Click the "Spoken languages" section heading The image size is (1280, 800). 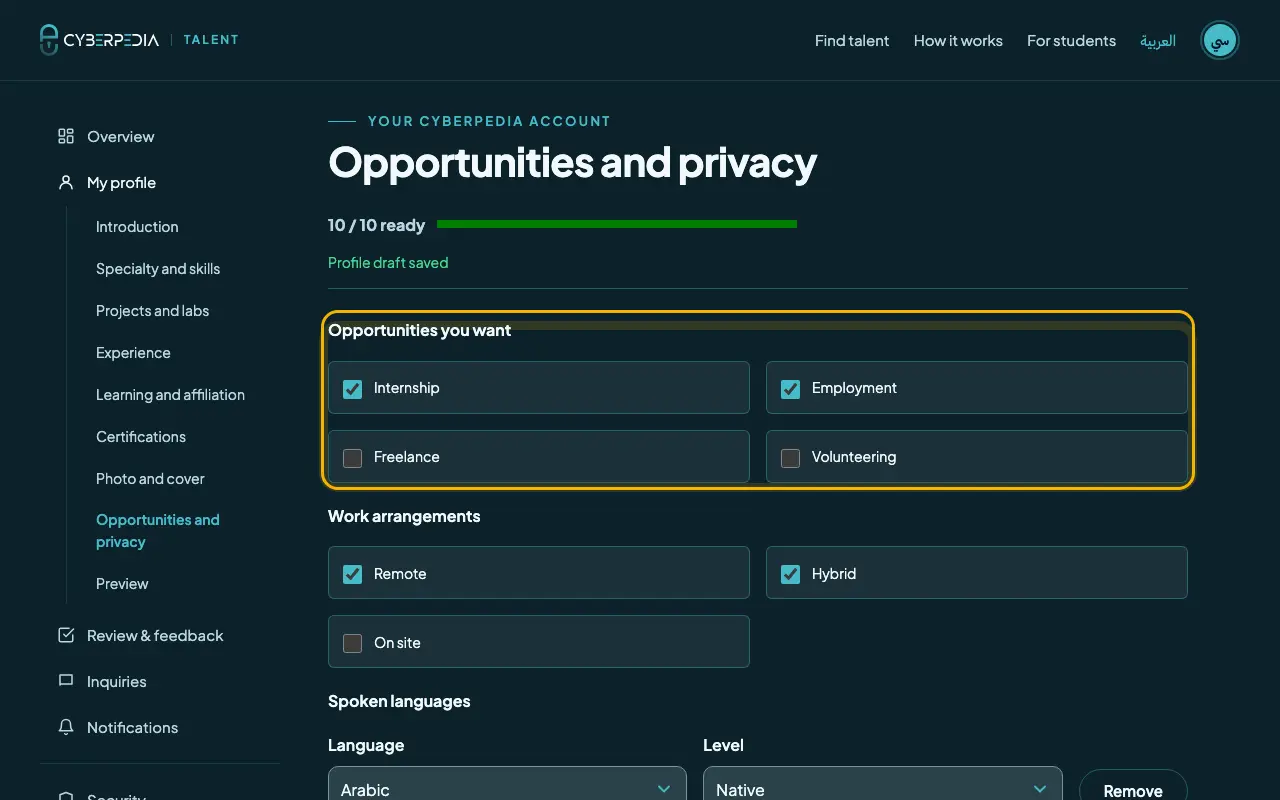point(399,701)
